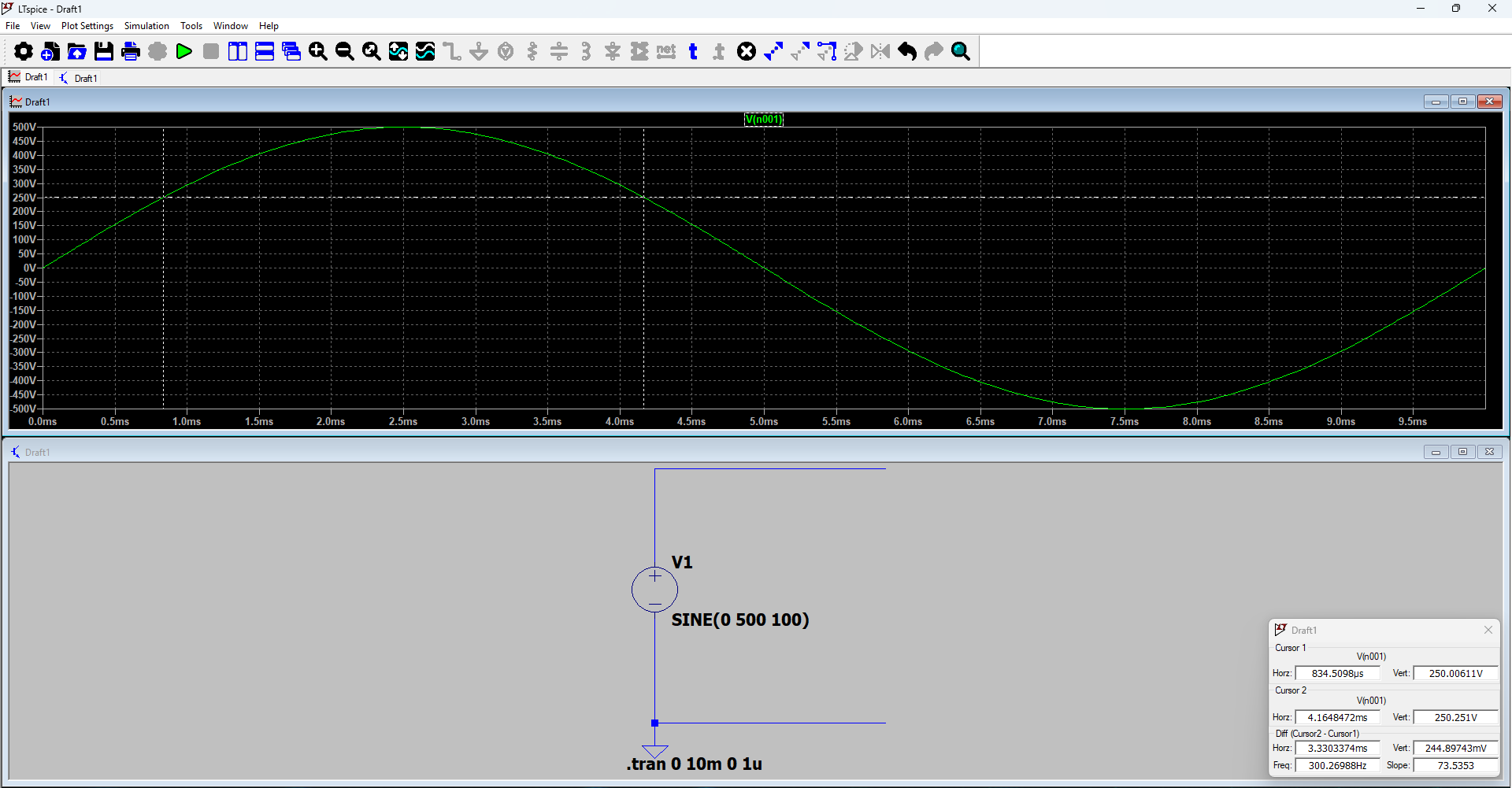Image resolution: width=1512 pixels, height=788 pixels.
Task: Open the settings gear in the toolbar
Action: click(x=24, y=52)
